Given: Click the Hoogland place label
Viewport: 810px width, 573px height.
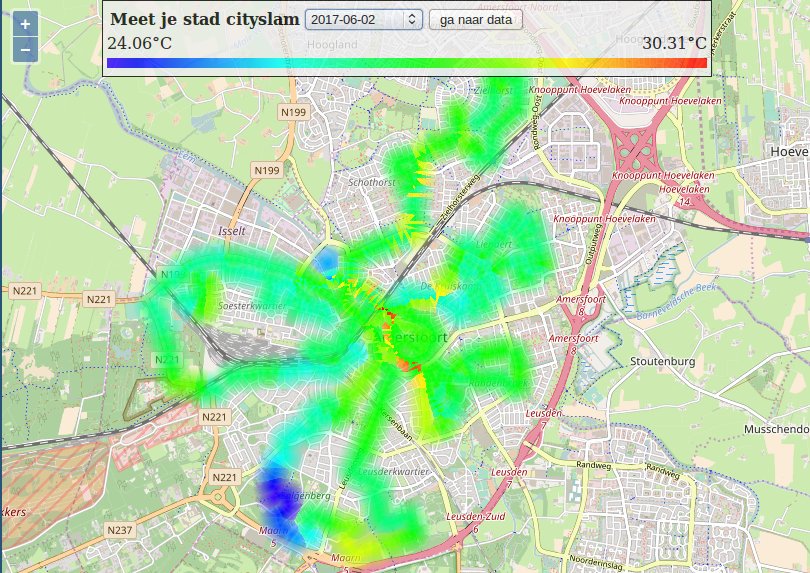Looking at the screenshot, I should (332, 45).
